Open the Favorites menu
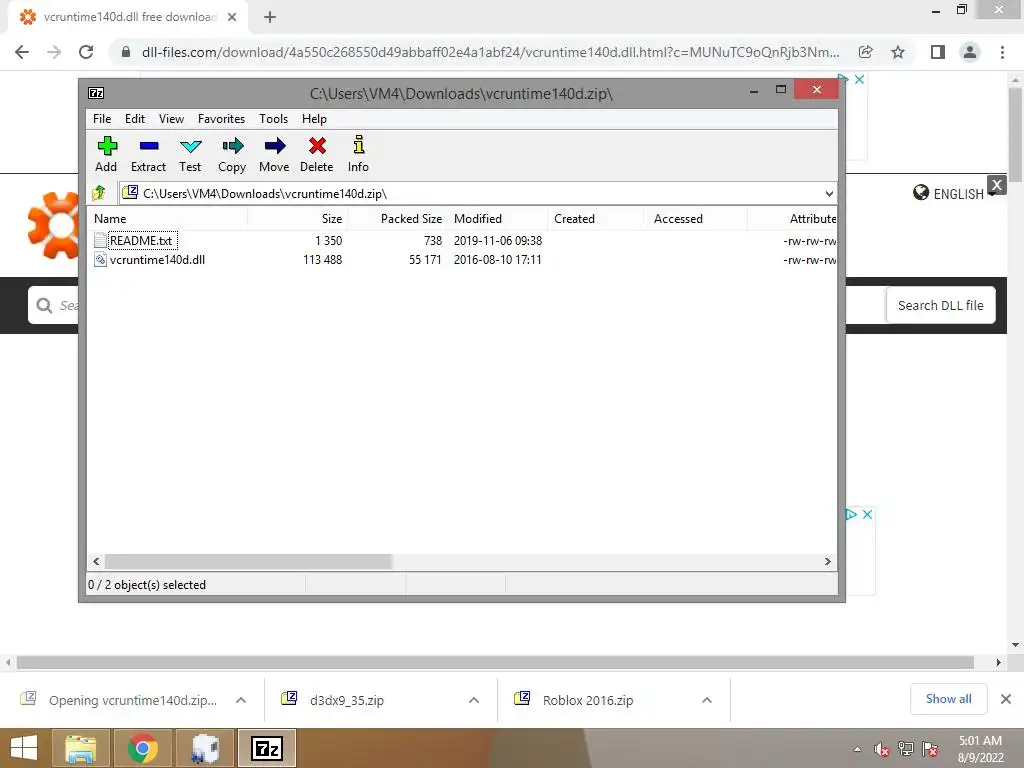 [x=221, y=119]
